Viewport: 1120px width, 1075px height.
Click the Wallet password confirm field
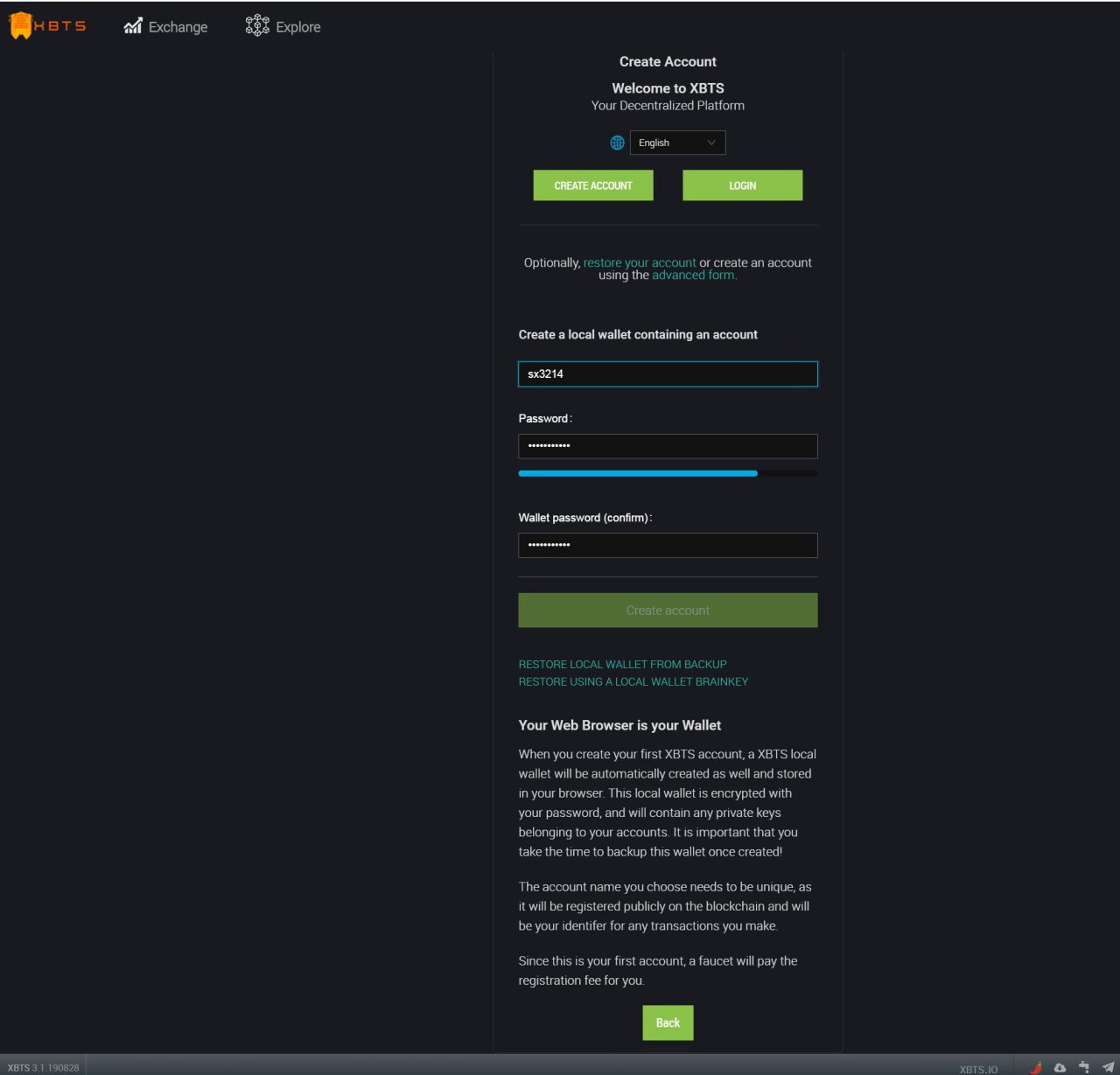pos(668,545)
